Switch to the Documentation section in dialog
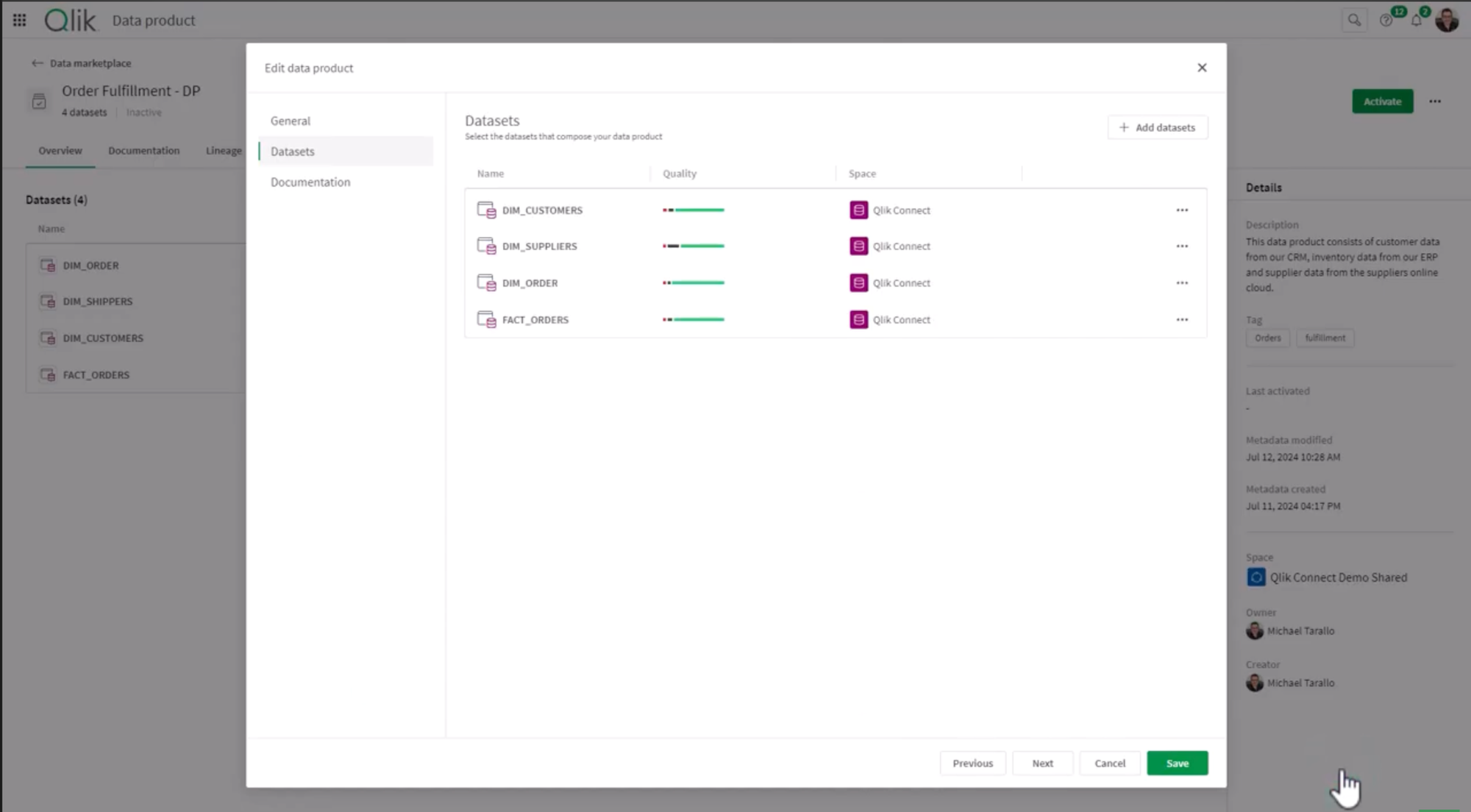Screen dimensions: 1471x812 (310, 182)
